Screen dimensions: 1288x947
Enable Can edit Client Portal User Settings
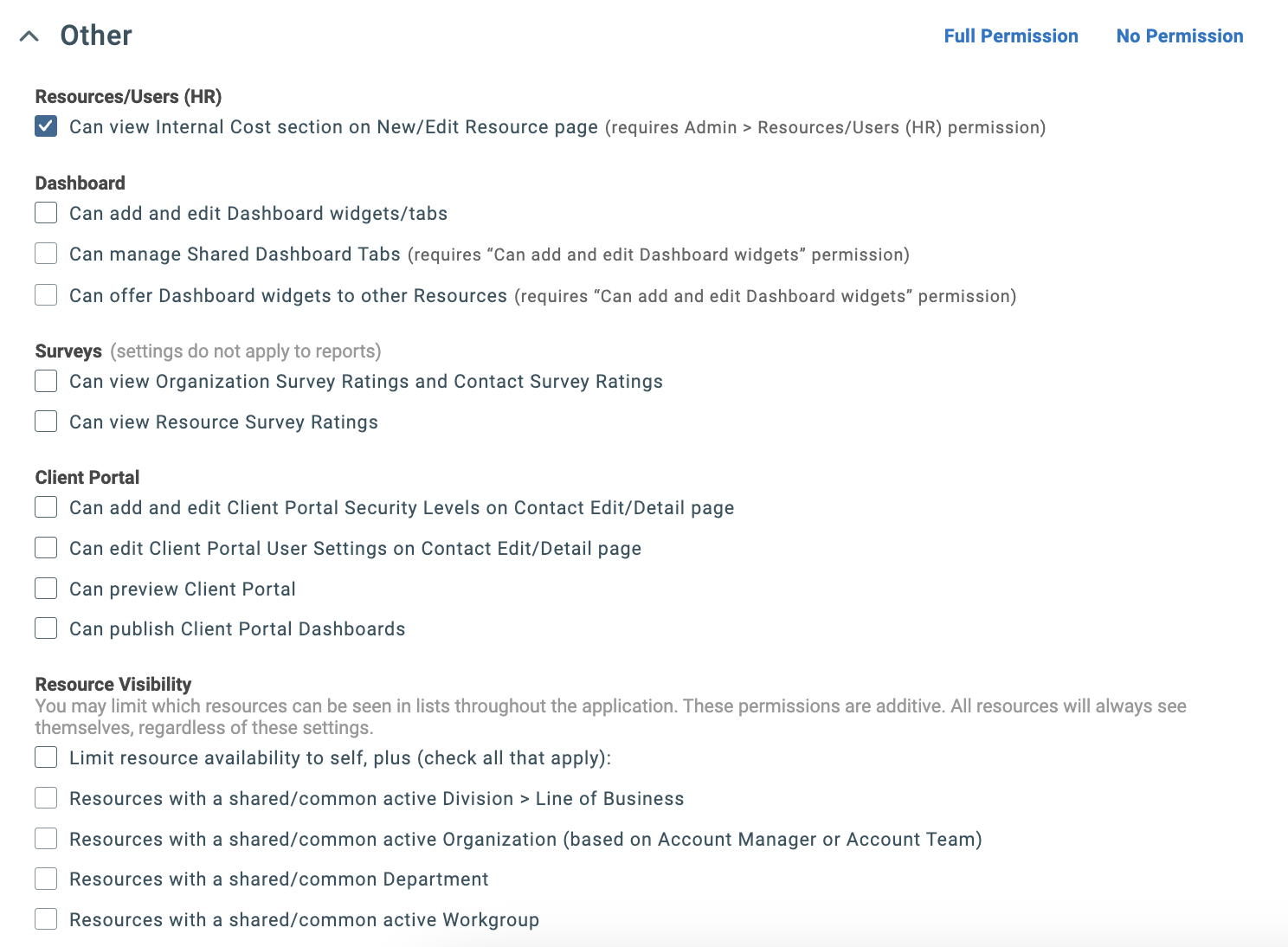click(45, 547)
